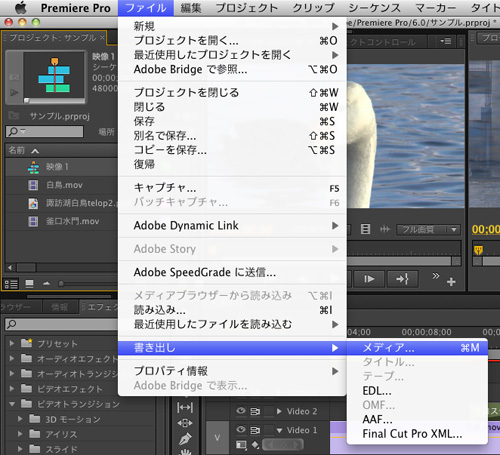
Task: Open the monitor button editor plus
Action: click(x=451, y=282)
